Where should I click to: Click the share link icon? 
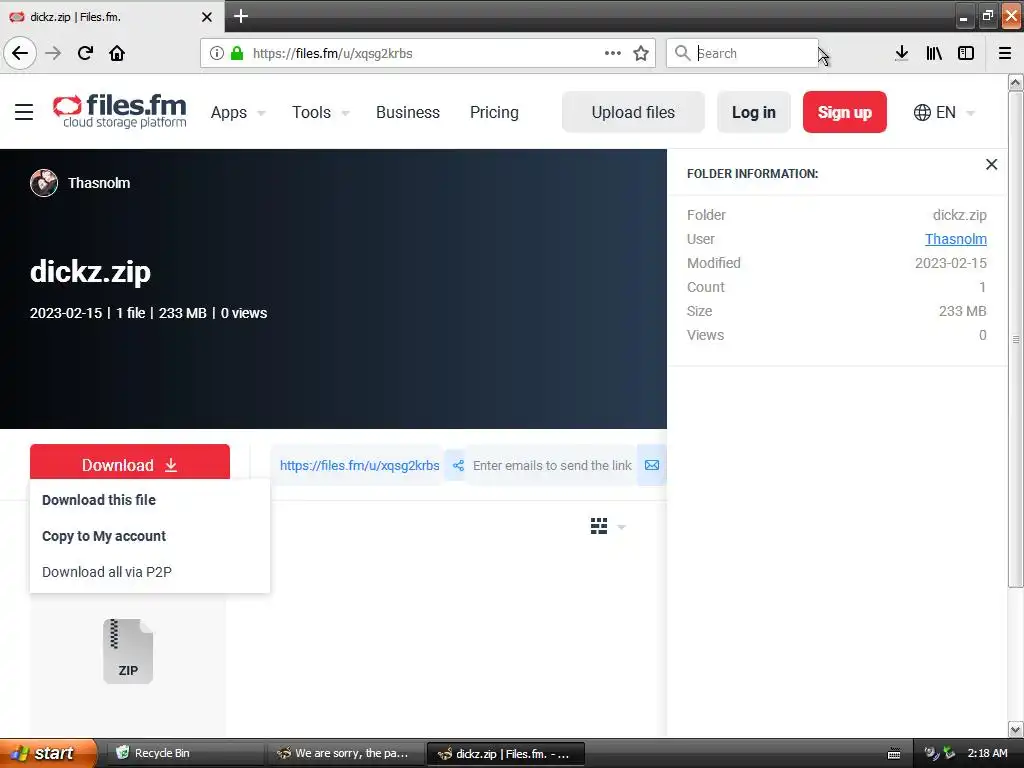tap(458, 465)
